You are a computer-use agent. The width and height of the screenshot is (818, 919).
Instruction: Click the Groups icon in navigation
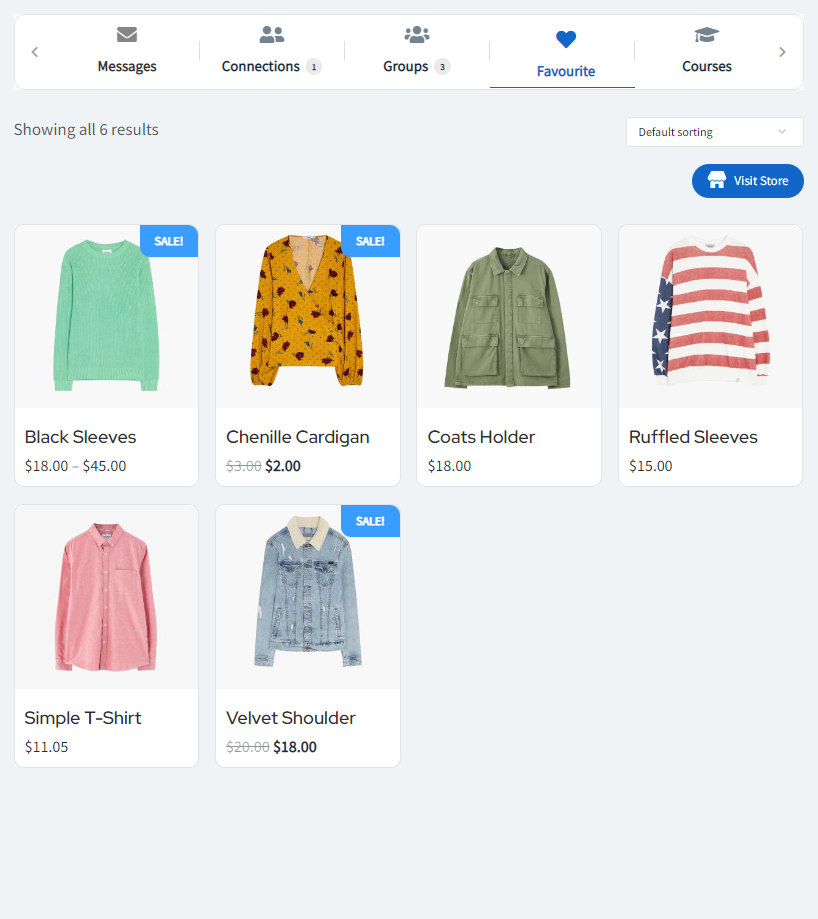[417, 35]
